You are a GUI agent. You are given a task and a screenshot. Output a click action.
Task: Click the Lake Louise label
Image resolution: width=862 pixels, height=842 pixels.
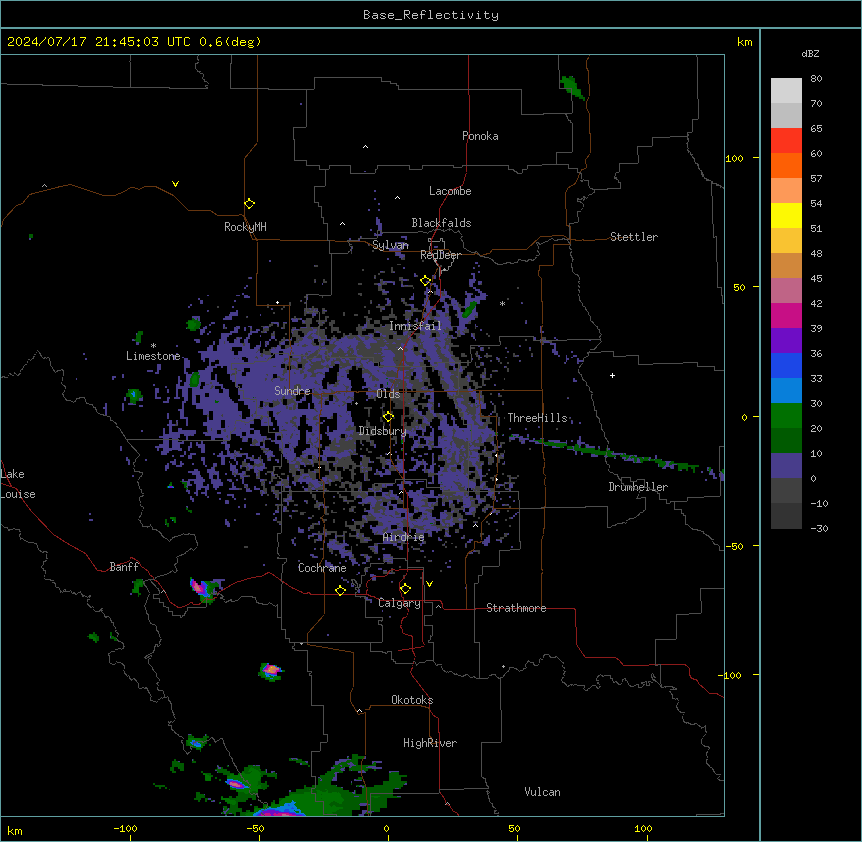point(18,484)
